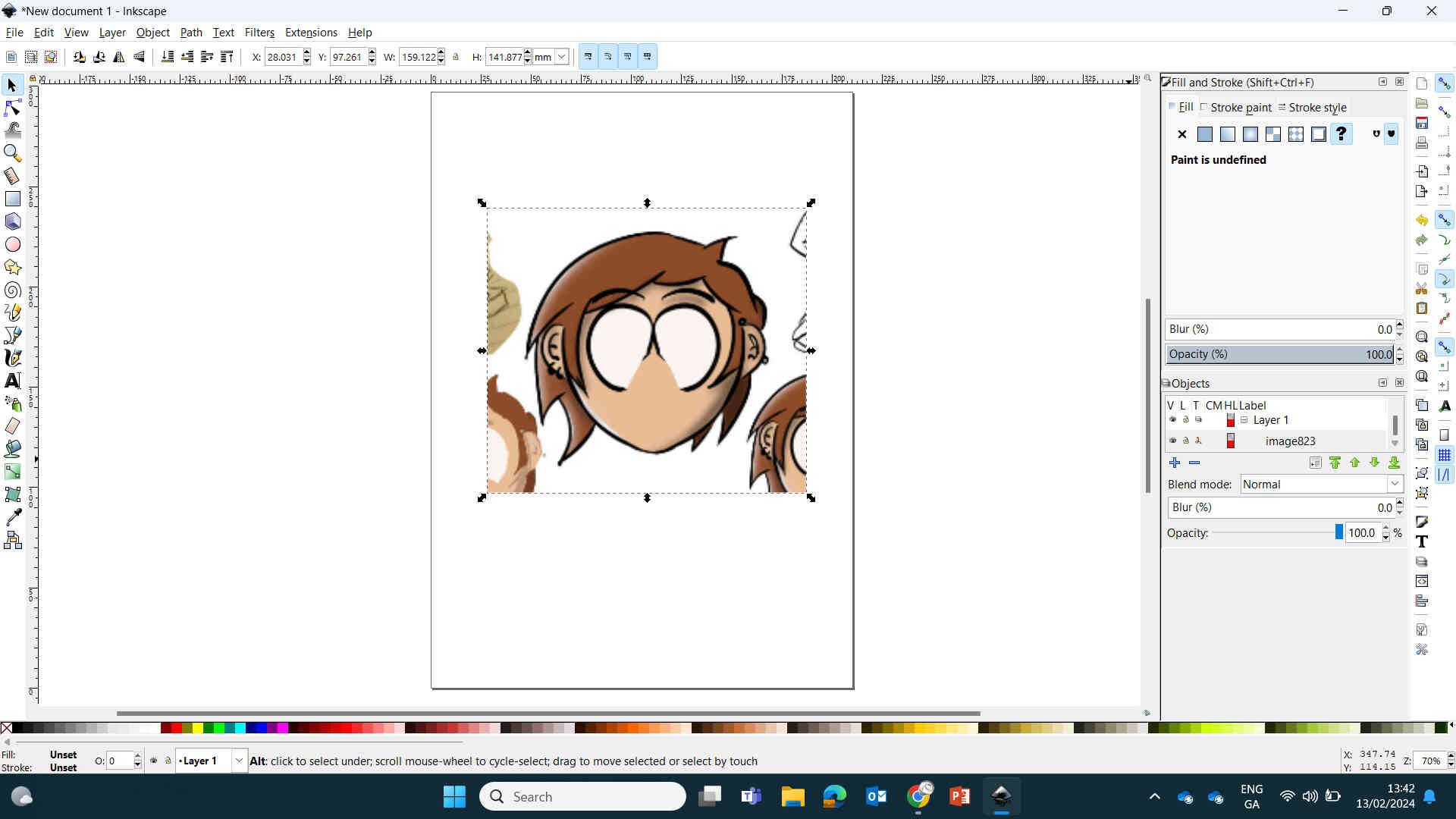The width and height of the screenshot is (1456, 819).
Task: Toggle scale stroke width with object button
Action: pyautogui.click(x=588, y=57)
